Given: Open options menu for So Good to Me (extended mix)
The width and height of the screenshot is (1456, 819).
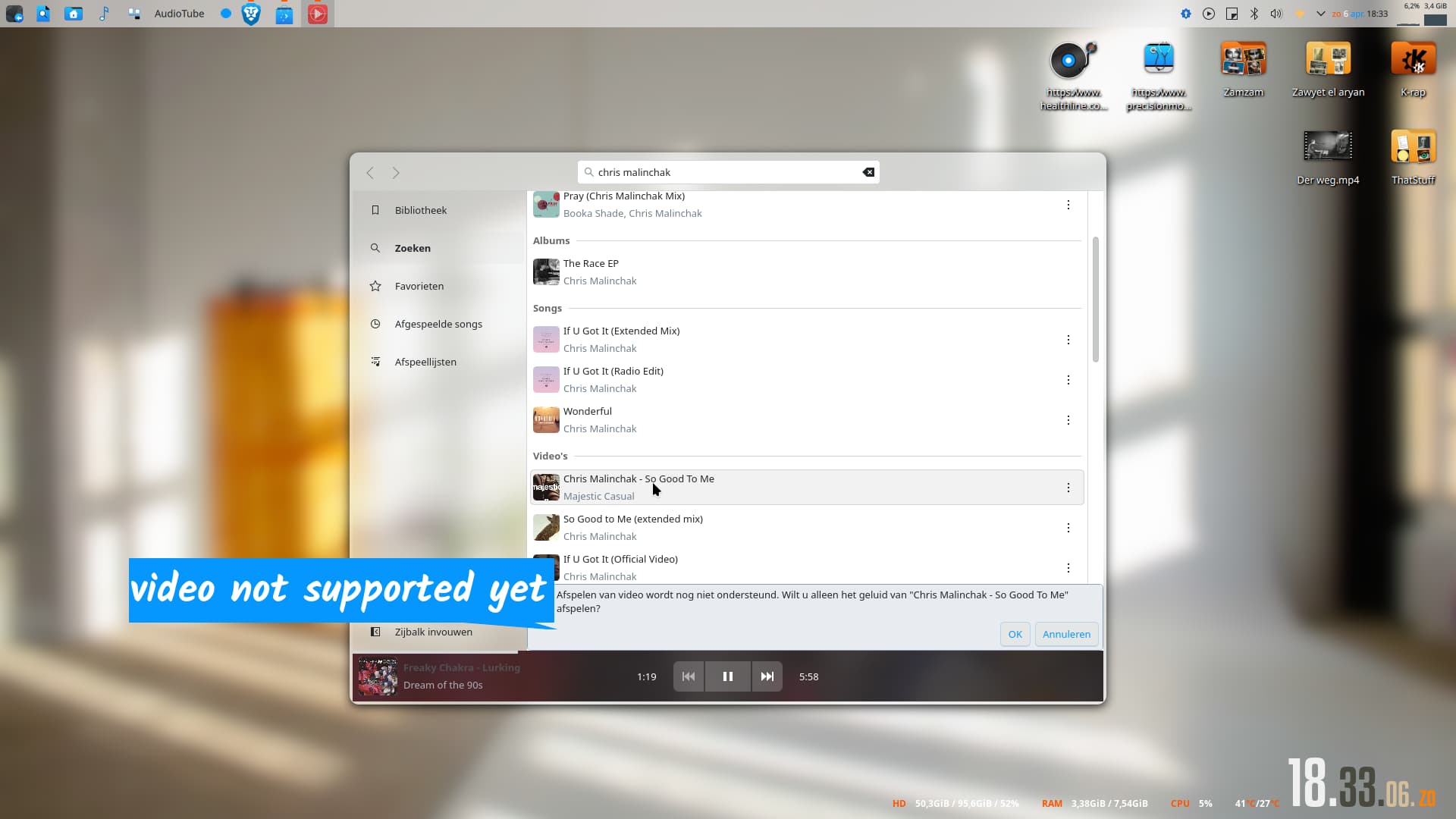Looking at the screenshot, I should click(1068, 528).
